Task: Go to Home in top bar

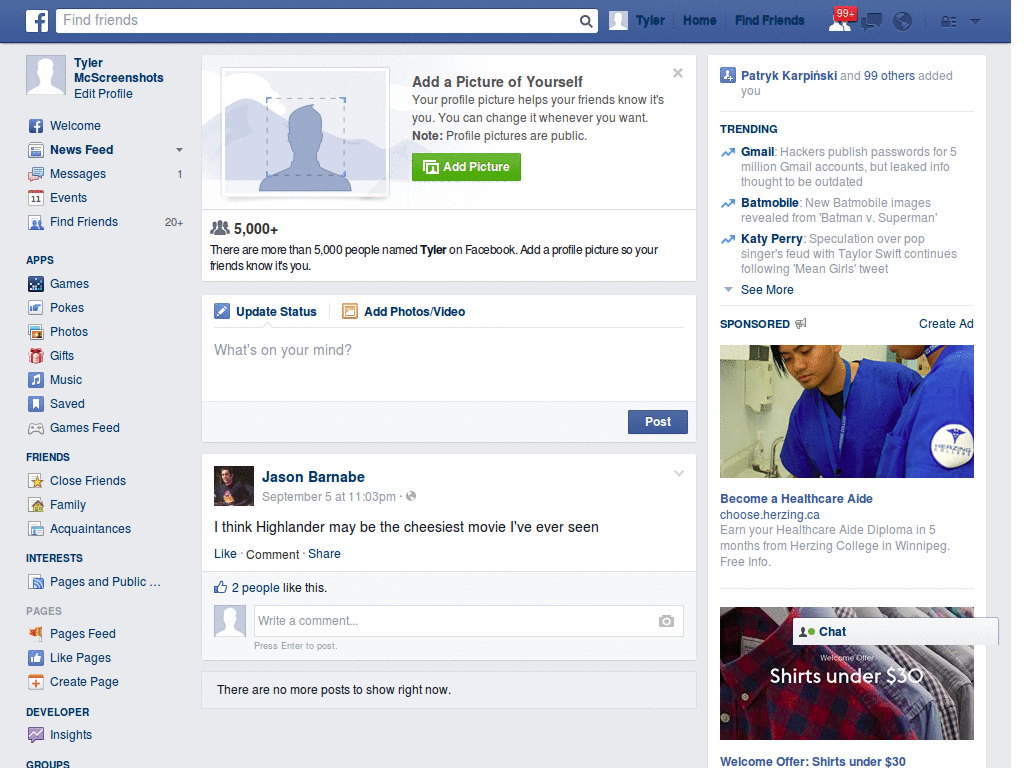Action: [699, 21]
